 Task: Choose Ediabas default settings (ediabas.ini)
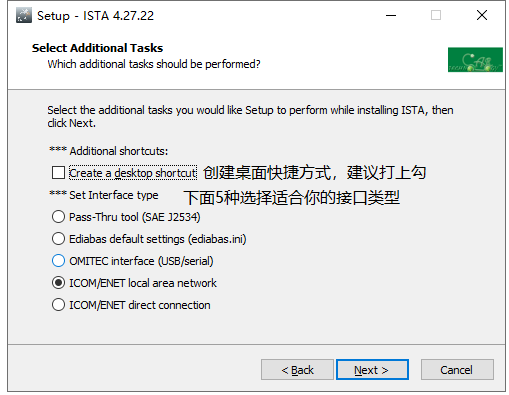pyautogui.click(x=58, y=239)
